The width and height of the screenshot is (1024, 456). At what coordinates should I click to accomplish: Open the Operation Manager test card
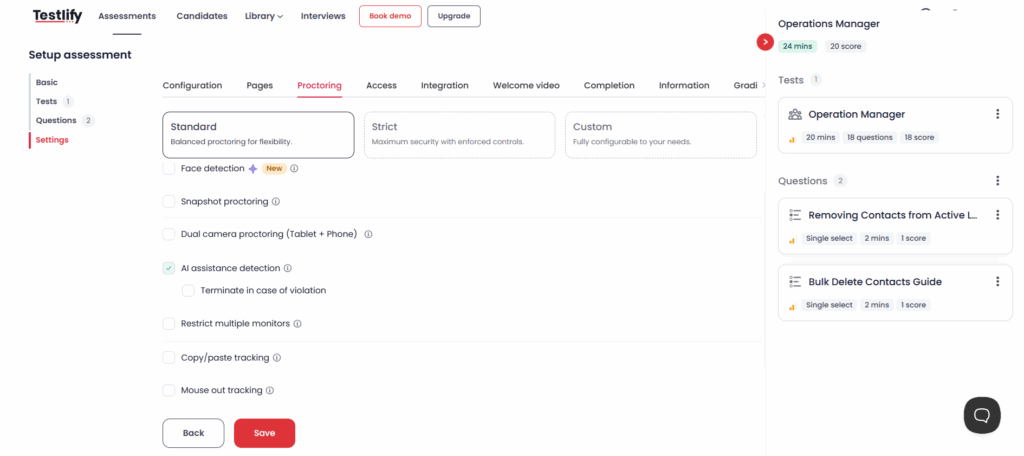895,125
